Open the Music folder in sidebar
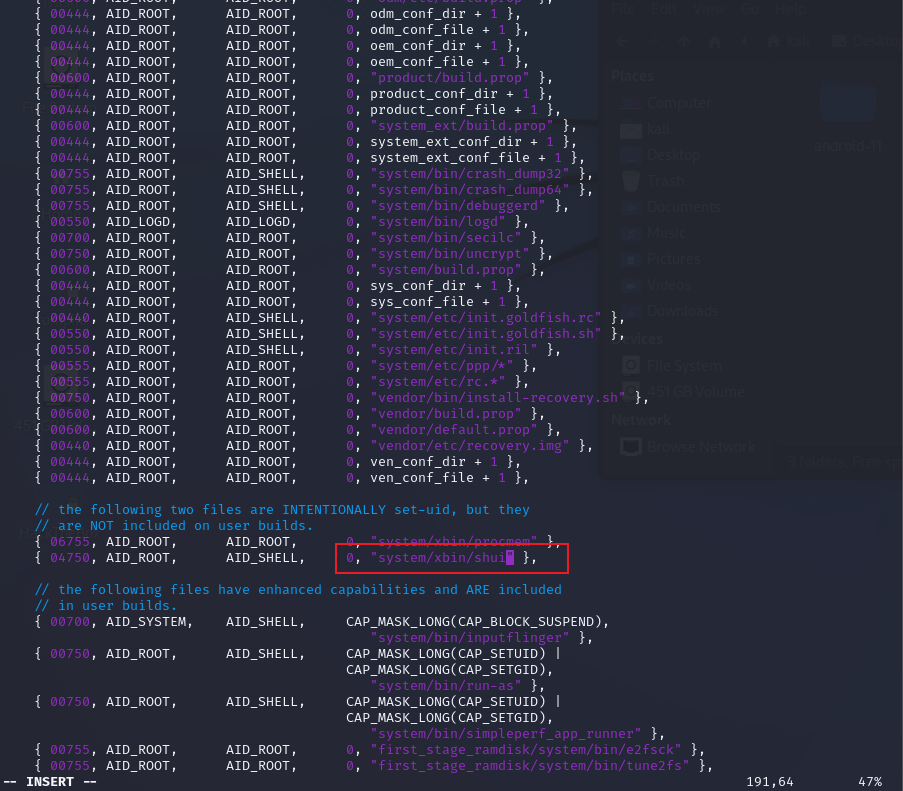 tap(666, 233)
